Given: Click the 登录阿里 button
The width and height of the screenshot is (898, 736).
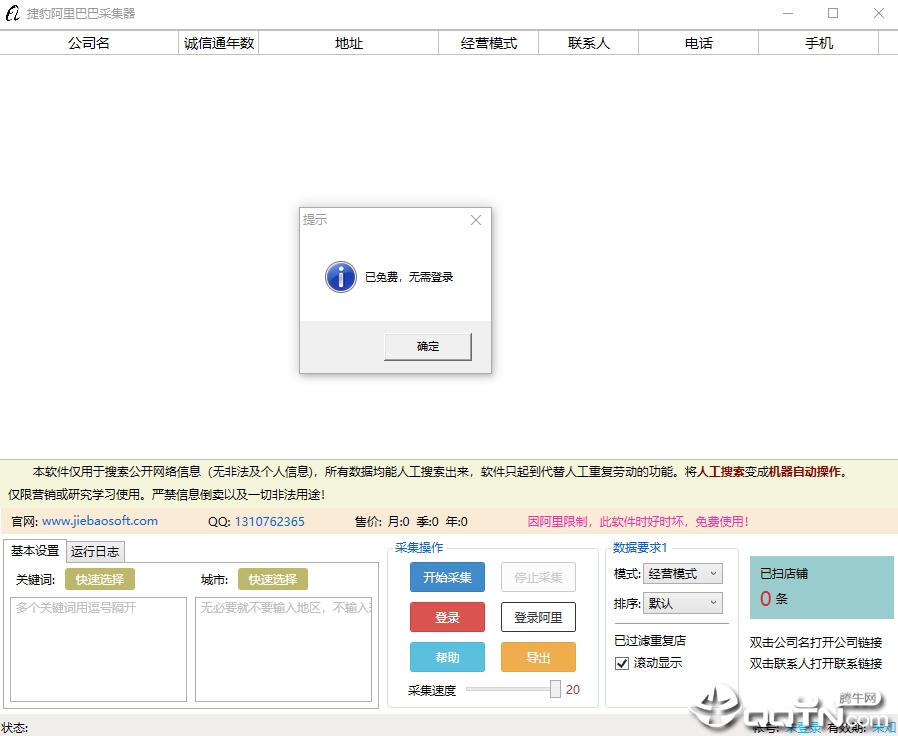Looking at the screenshot, I should 538,617.
